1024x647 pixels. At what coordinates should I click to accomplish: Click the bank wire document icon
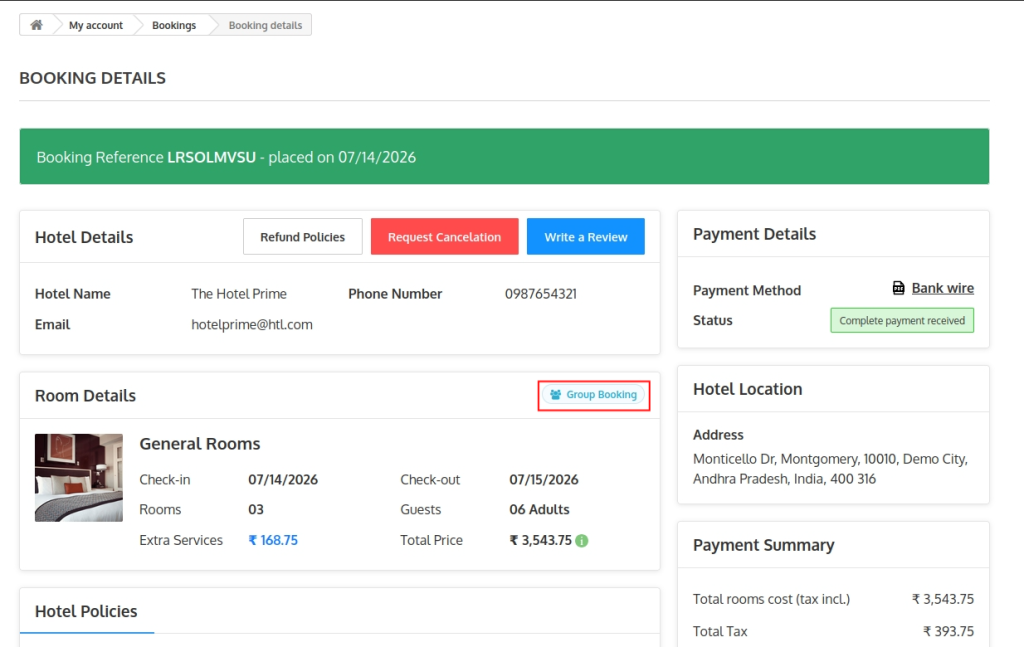coord(899,288)
